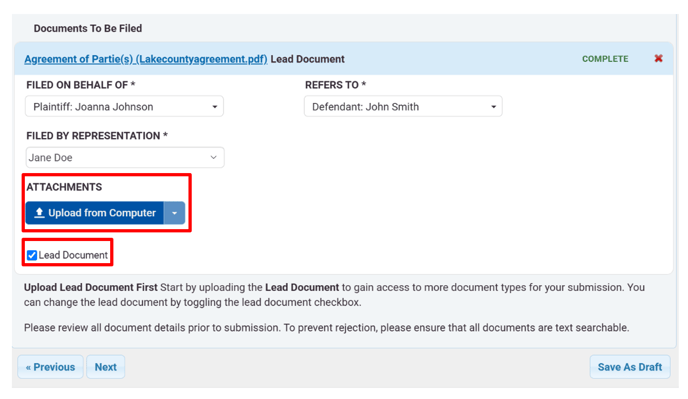Click the chevron next to Jane Doe
Image resolution: width=688 pixels, height=399 pixels.
pyautogui.click(x=214, y=158)
